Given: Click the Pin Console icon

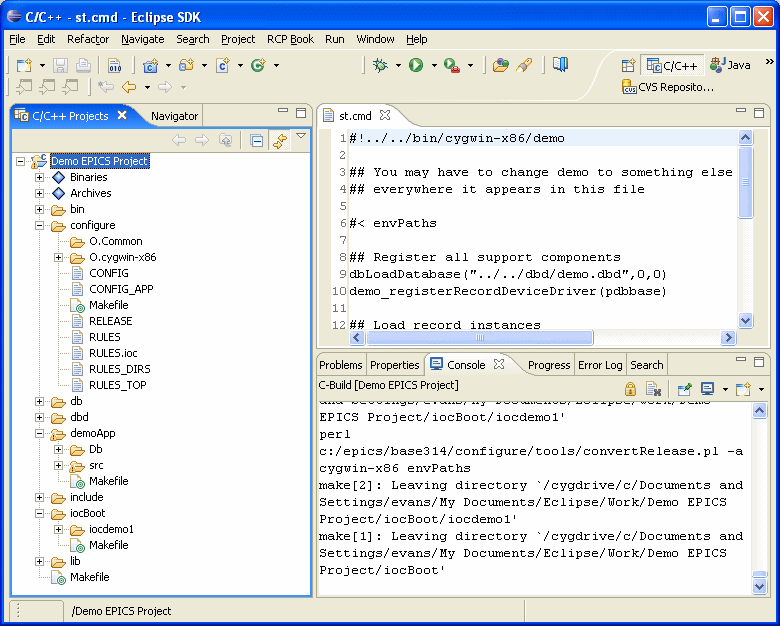Looking at the screenshot, I should tap(685, 389).
